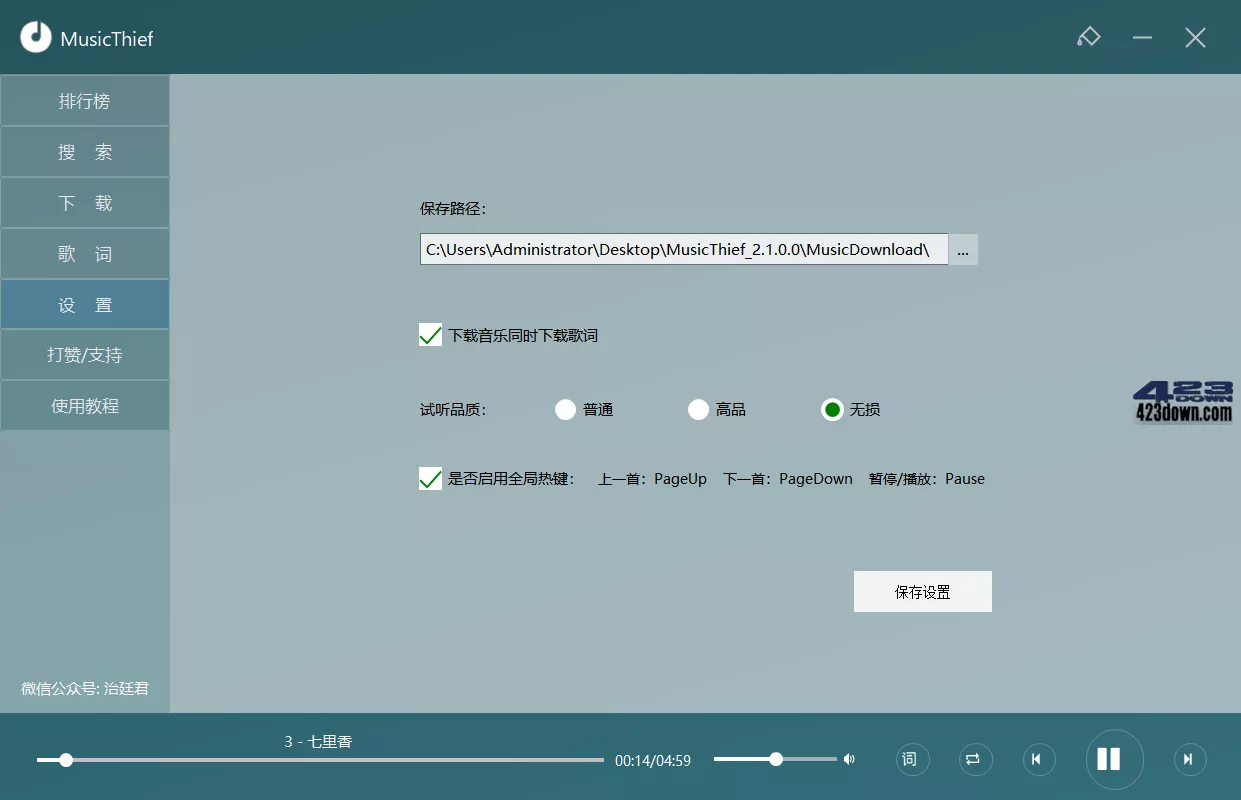Click on the playback progress slider

(320, 760)
